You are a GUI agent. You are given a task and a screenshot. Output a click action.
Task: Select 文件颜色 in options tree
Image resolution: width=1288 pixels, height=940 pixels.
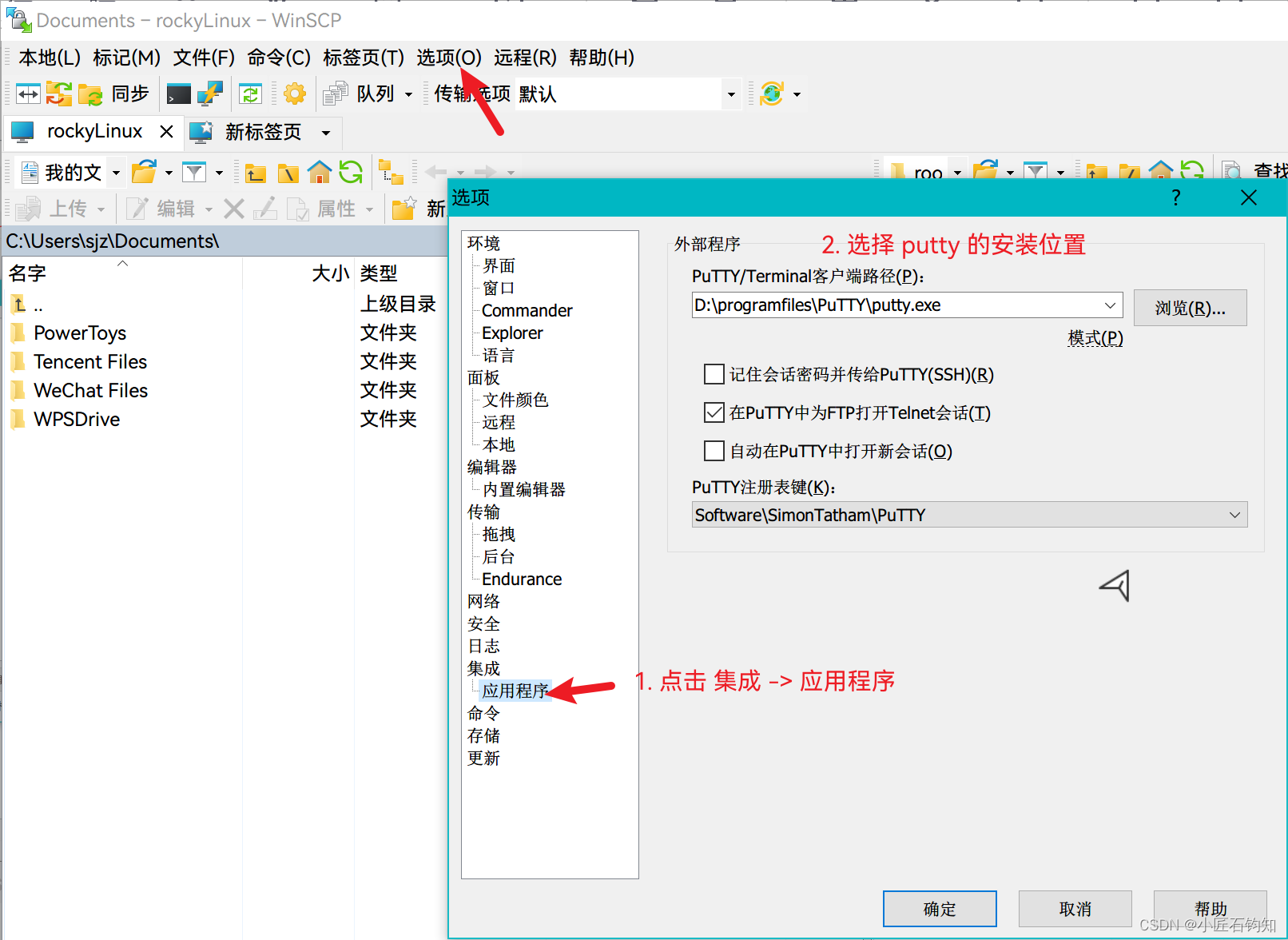coord(515,400)
